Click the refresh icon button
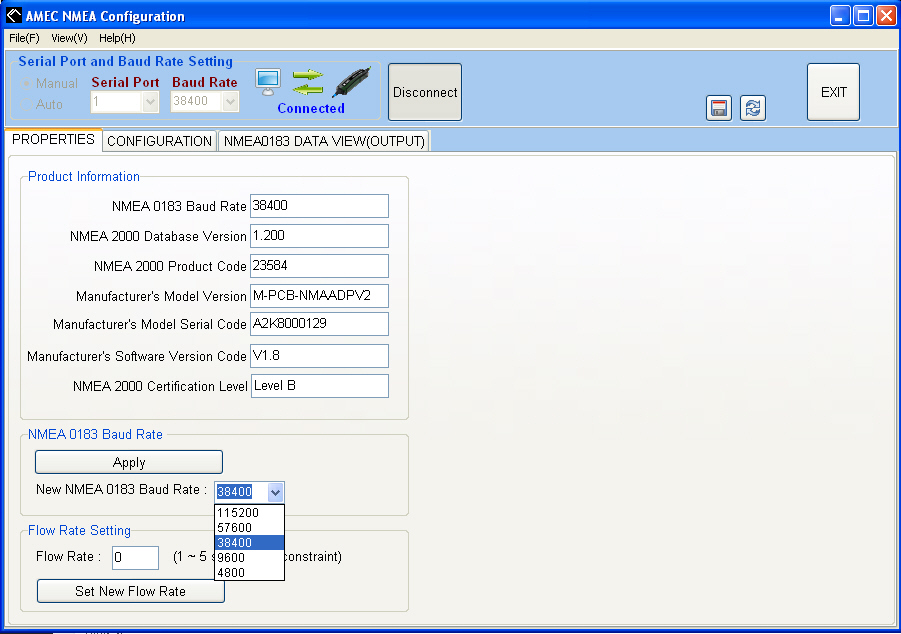The width and height of the screenshot is (901, 634). coord(753,108)
